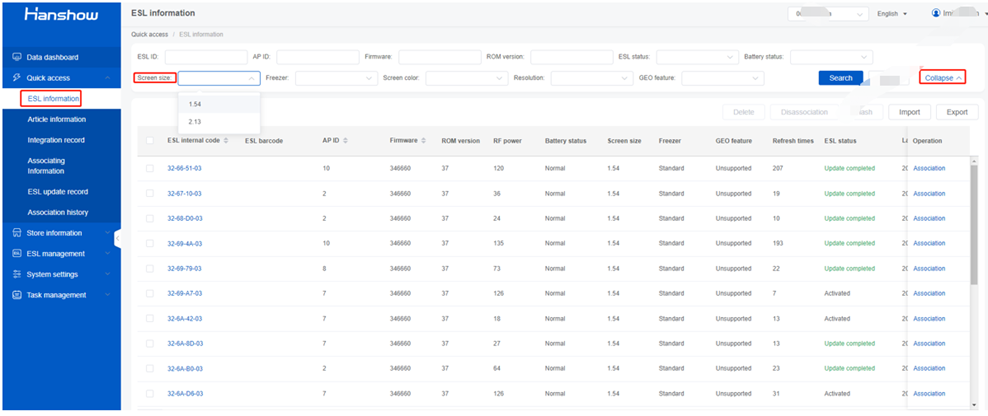Click the Firmware input field
This screenshot has width=988, height=416.
440,57
